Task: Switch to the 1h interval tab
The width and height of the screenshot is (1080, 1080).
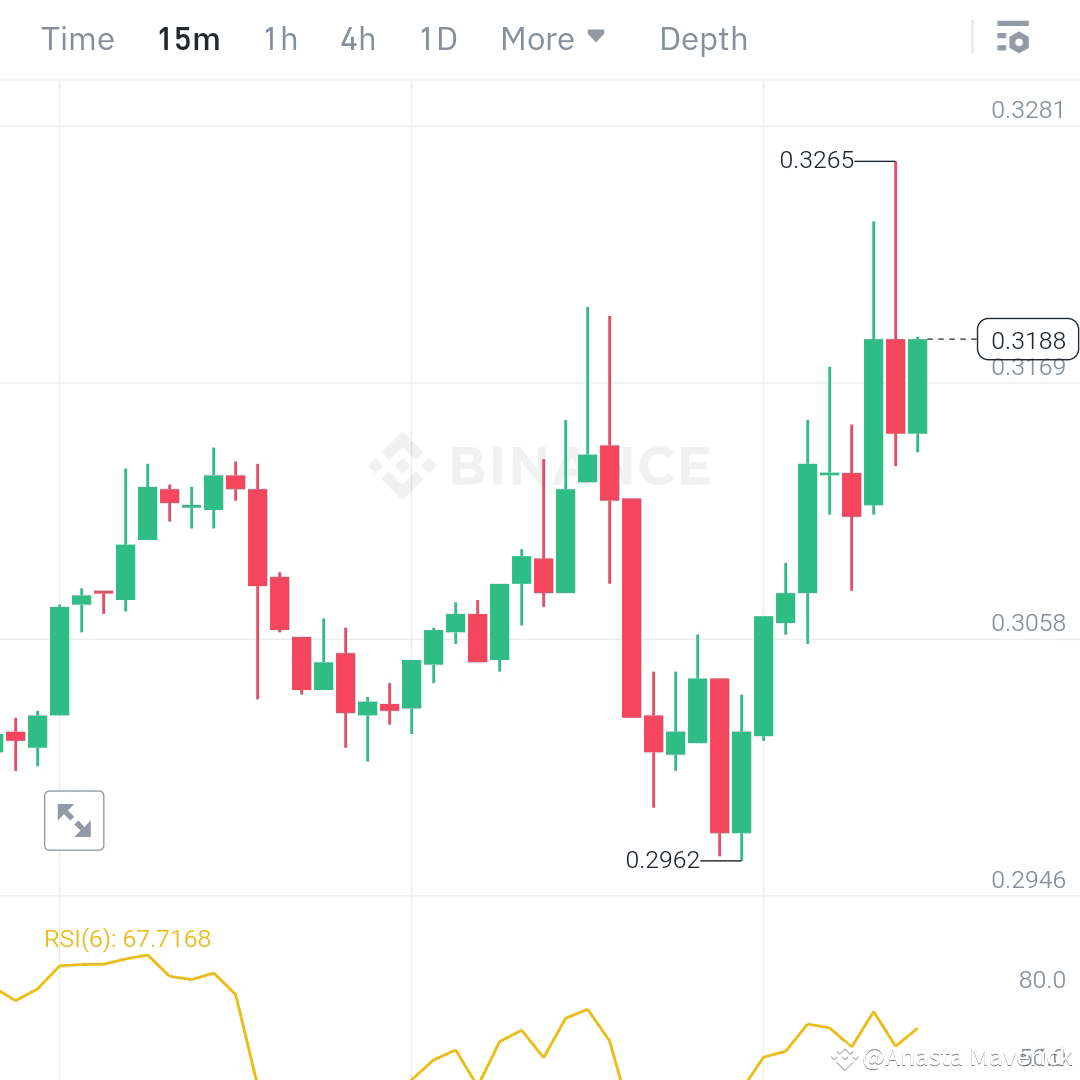Action: click(279, 38)
